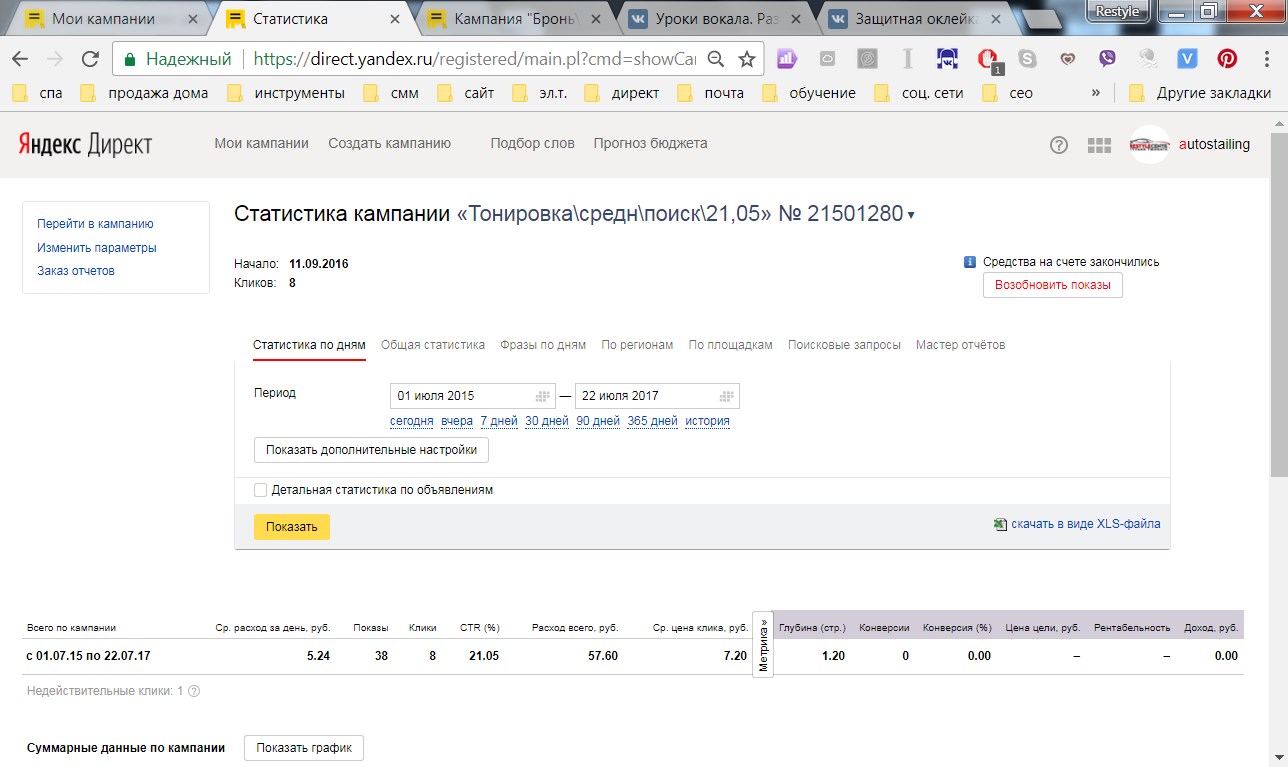The height and width of the screenshot is (767, 1288).
Task: Click the "Изменить параметры" link
Action: 97,248
